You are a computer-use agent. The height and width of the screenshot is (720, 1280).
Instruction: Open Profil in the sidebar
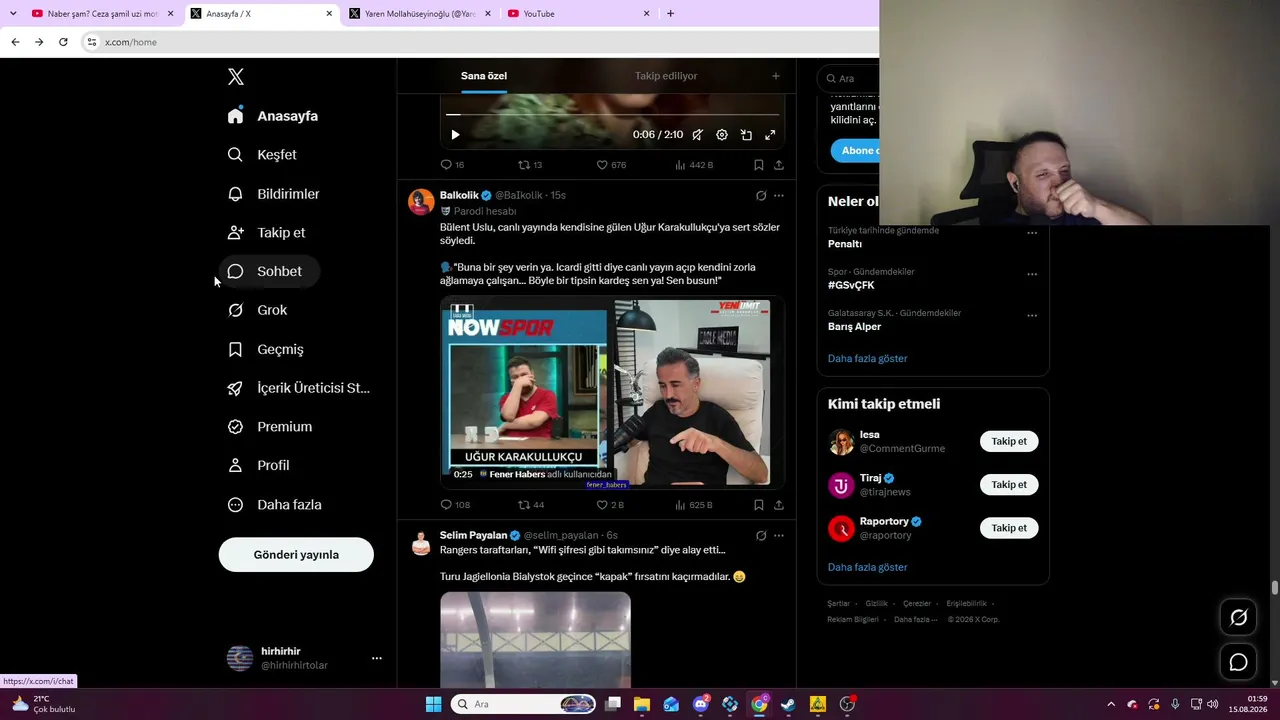(259, 465)
